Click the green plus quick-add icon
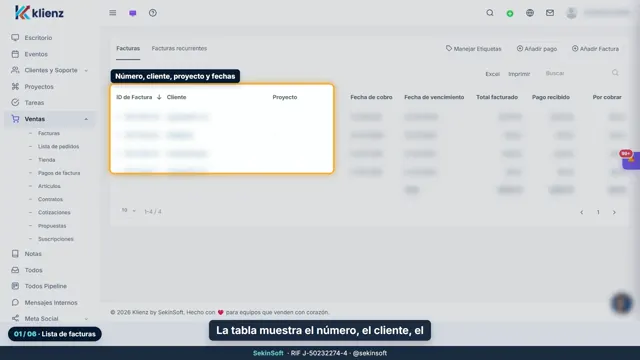 click(510, 13)
